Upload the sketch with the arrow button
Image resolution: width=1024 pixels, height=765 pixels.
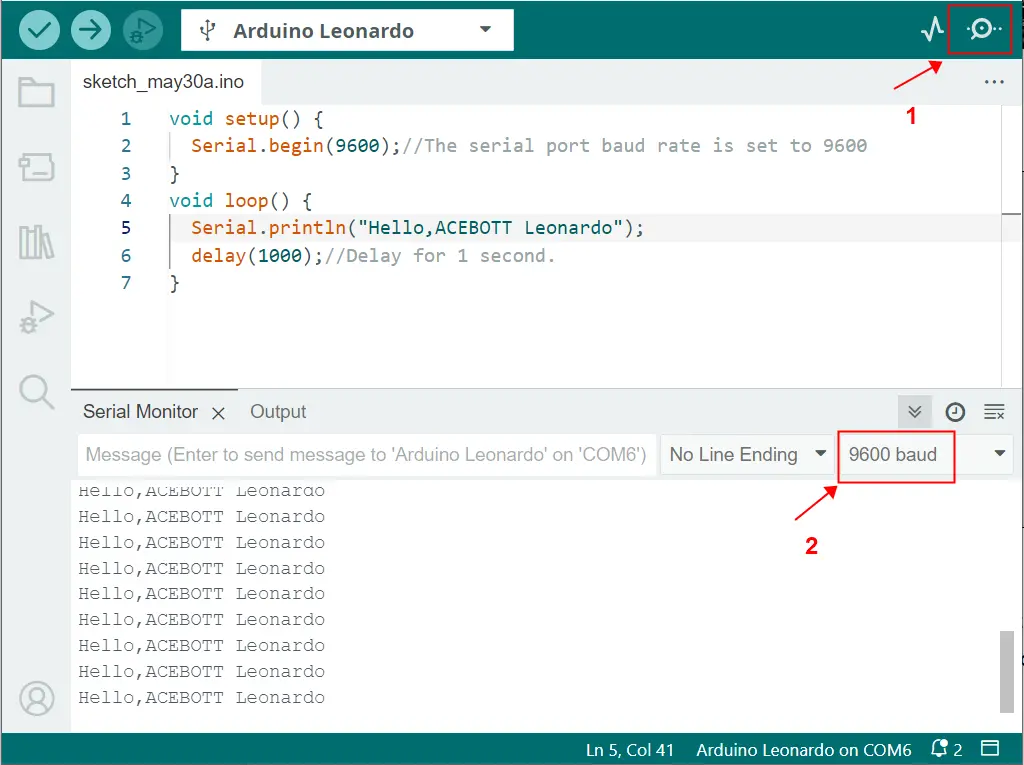[x=92, y=30]
